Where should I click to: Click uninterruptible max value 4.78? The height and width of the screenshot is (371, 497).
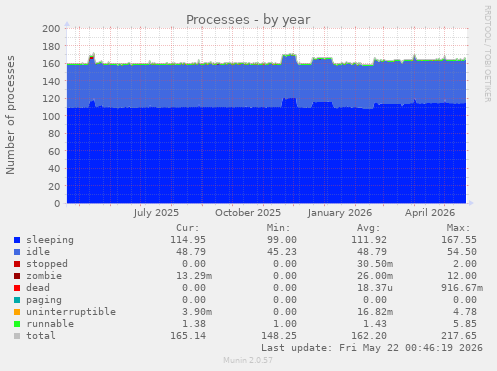click(465, 312)
